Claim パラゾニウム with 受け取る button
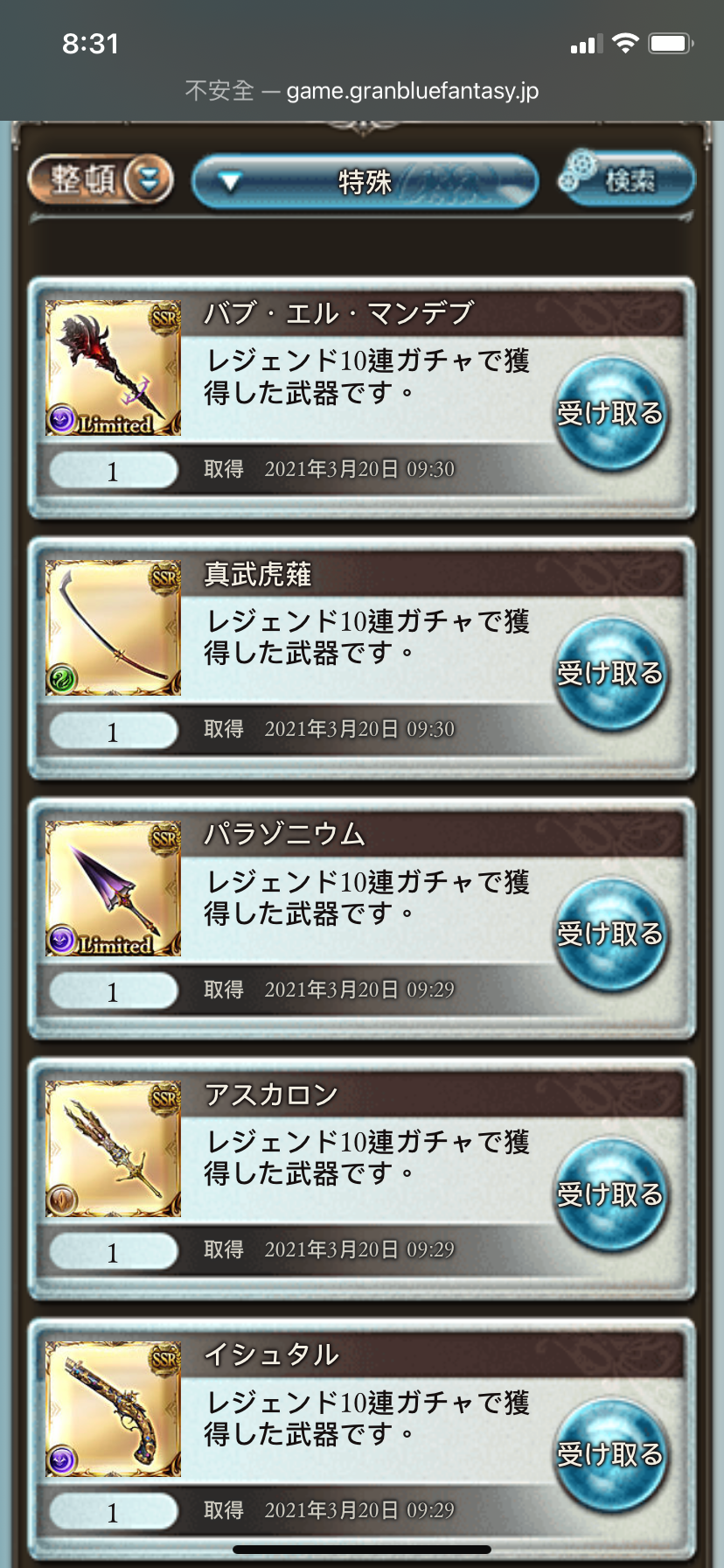This screenshot has width=724, height=1568. point(610,933)
